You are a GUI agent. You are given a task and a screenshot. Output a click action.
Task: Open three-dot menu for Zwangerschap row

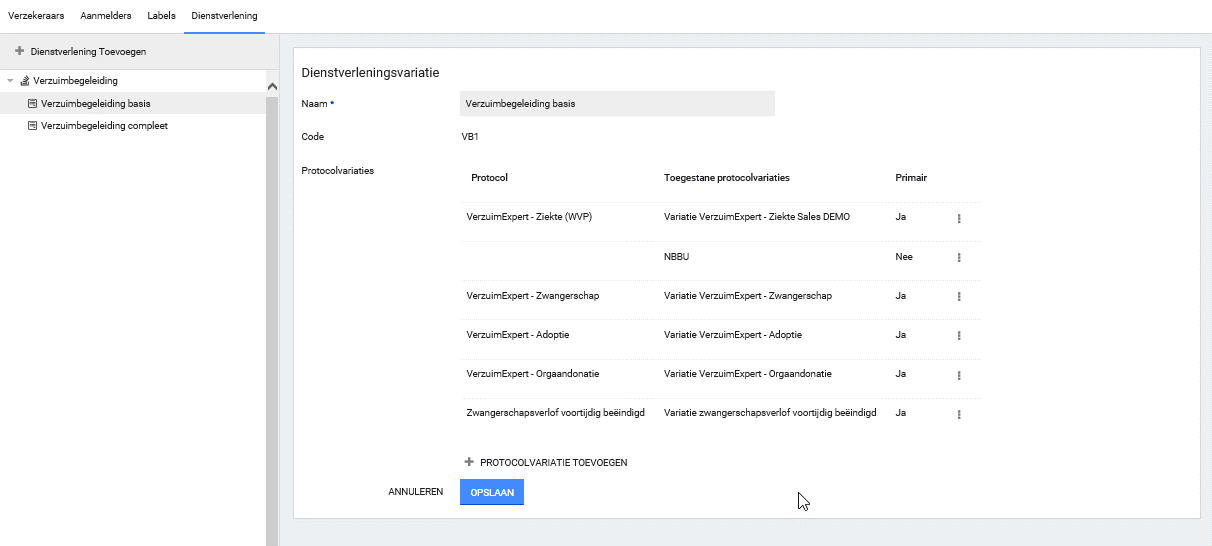click(x=958, y=297)
